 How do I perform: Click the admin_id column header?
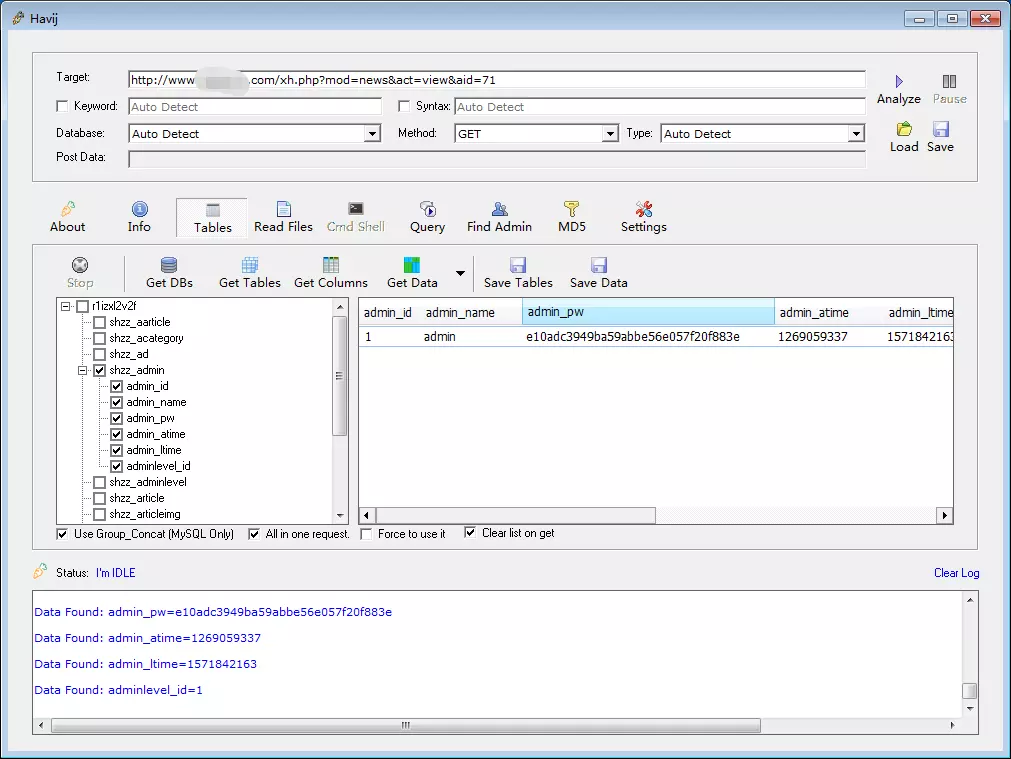tap(388, 313)
